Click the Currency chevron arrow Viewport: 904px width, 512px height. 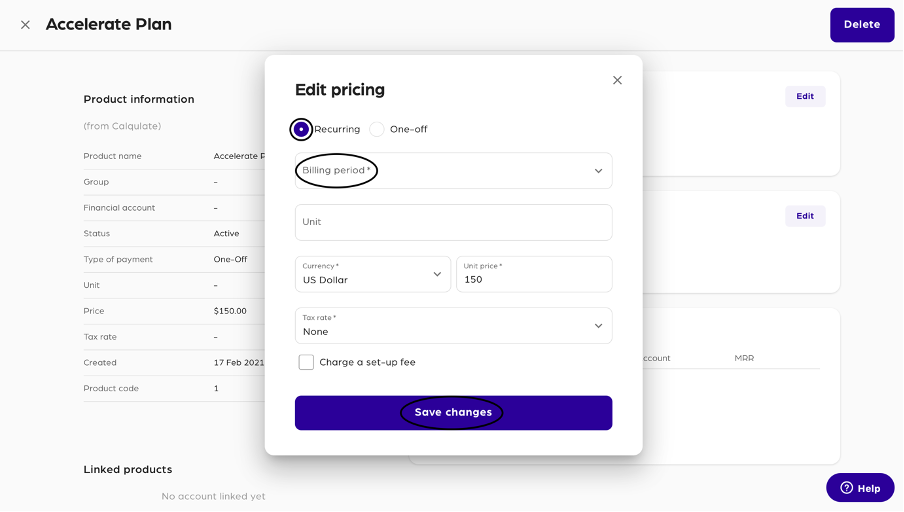[437, 274]
